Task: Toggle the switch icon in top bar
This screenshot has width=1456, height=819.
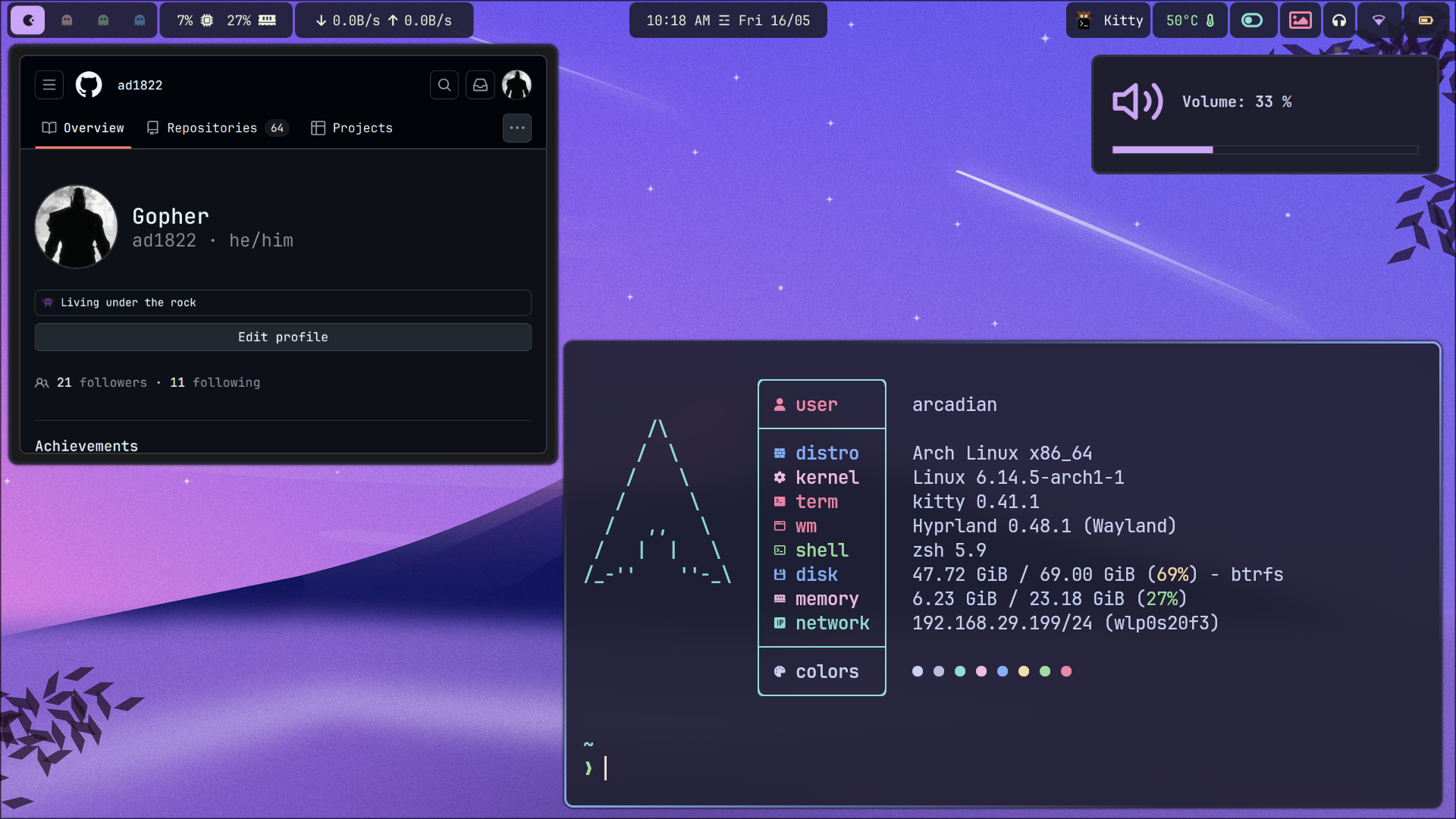Action: pyautogui.click(x=1252, y=20)
